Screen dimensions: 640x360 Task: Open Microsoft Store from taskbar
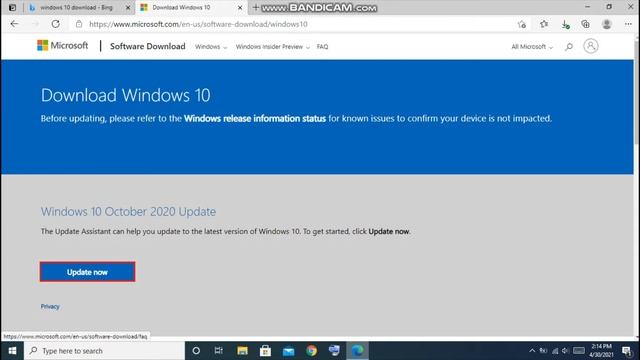[x=265, y=351]
